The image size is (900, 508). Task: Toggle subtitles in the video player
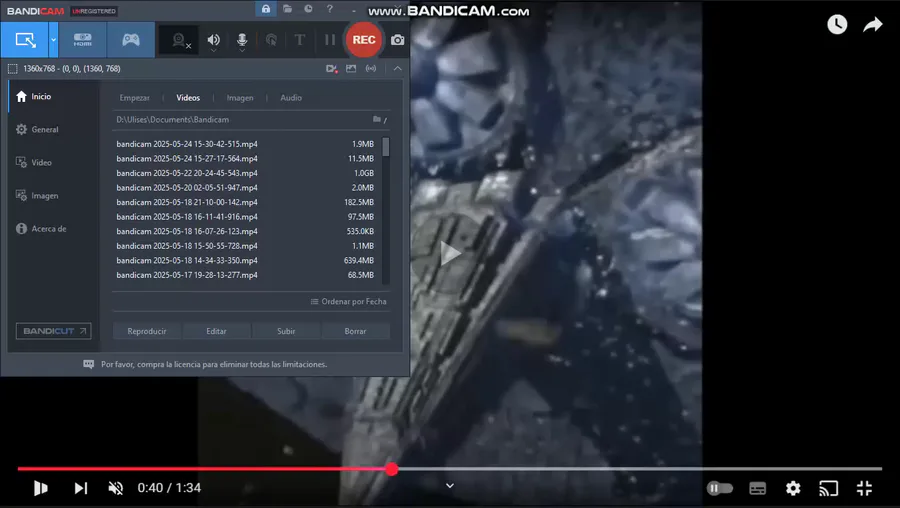tap(758, 488)
